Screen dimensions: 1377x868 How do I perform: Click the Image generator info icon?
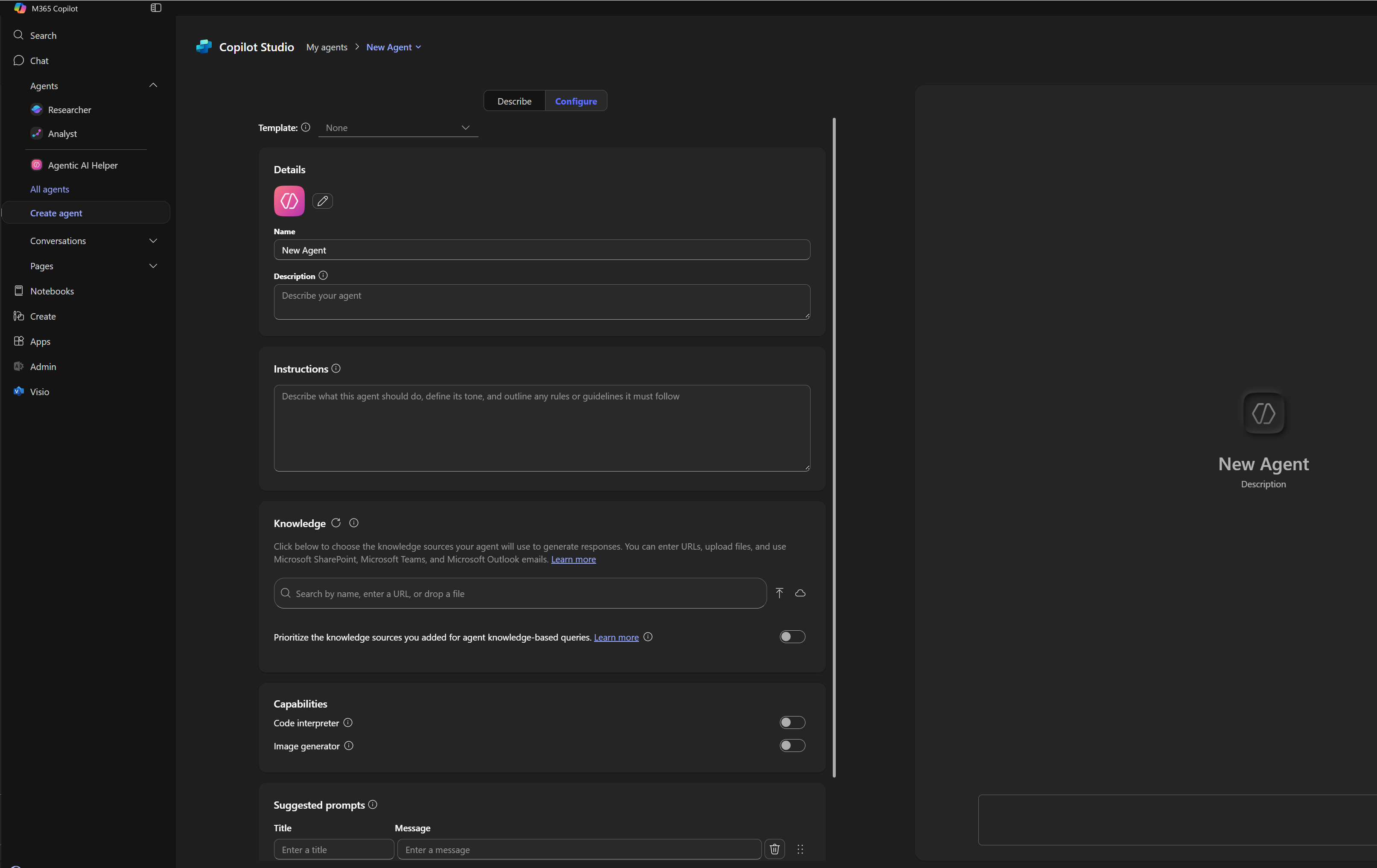[349, 746]
